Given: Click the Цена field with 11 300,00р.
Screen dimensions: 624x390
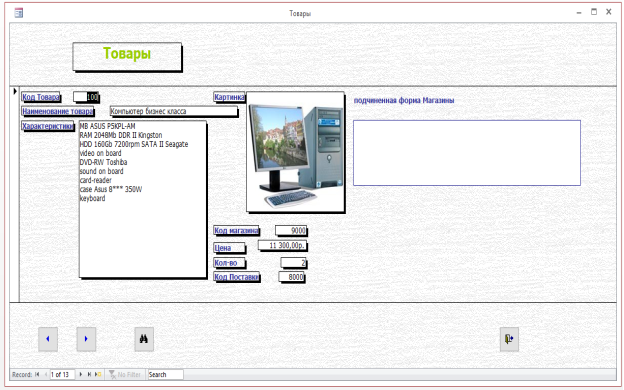Looking at the screenshot, I should [282, 245].
